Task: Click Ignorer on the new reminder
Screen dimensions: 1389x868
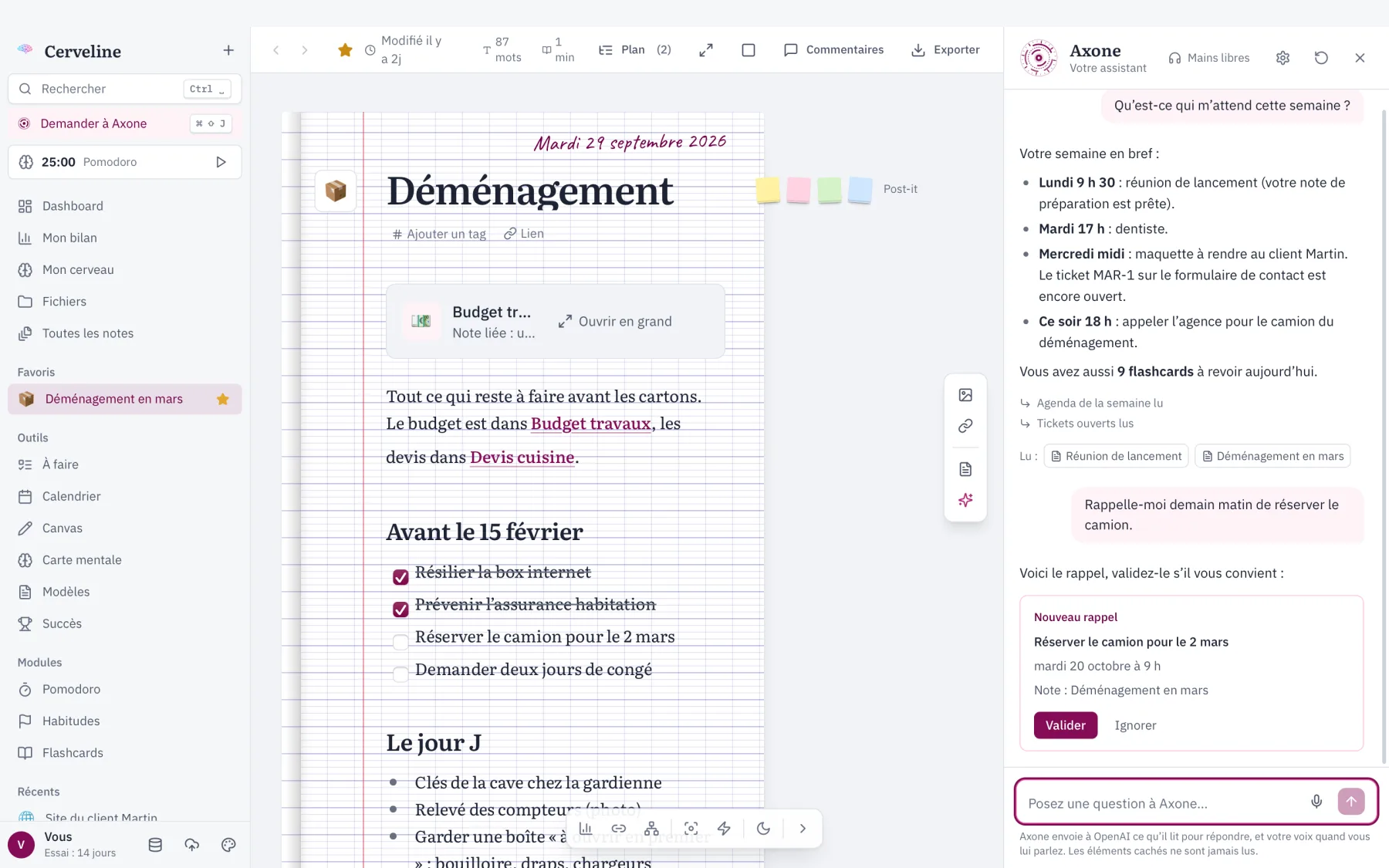Action: 1135,725
